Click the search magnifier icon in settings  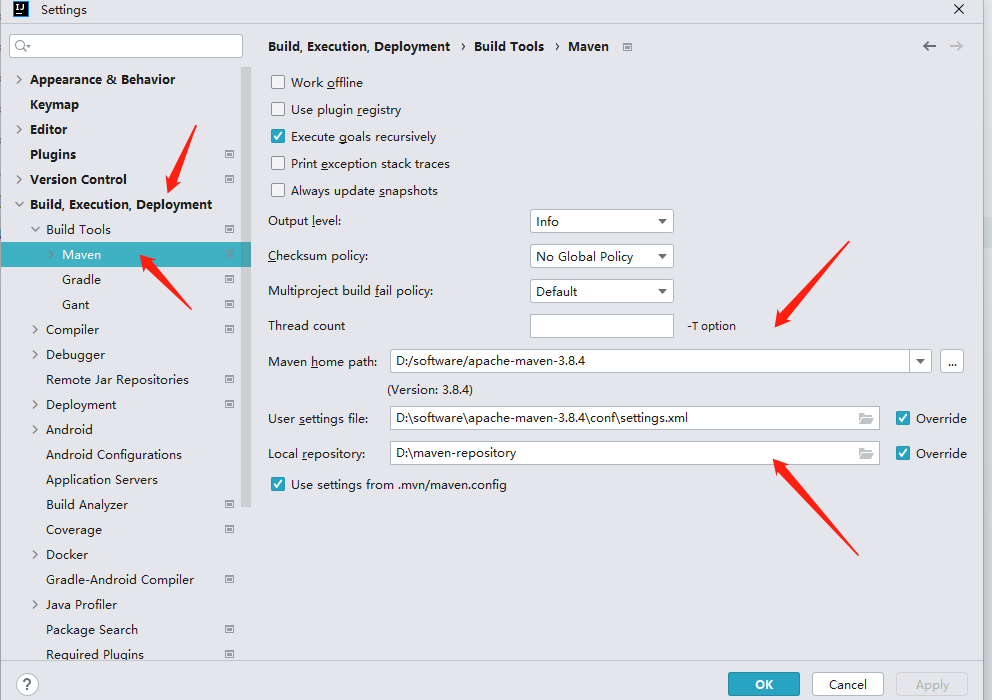click(22, 46)
